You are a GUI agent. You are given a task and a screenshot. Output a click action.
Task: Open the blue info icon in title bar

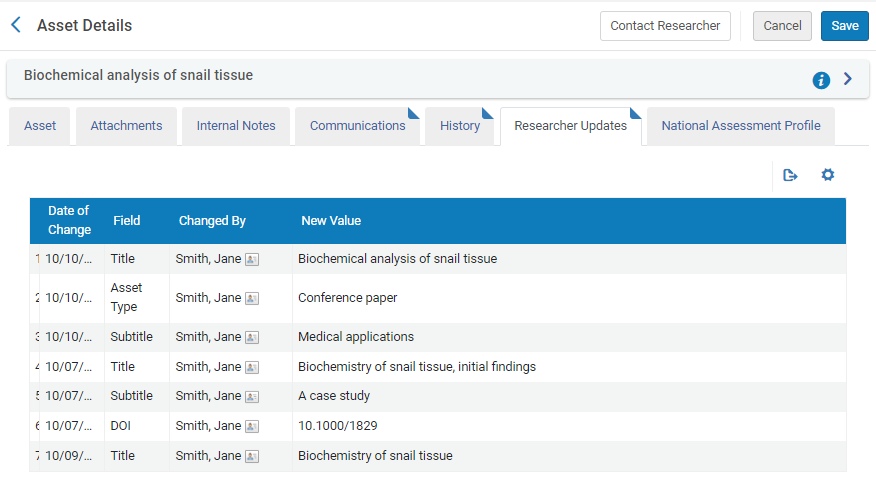click(x=821, y=80)
